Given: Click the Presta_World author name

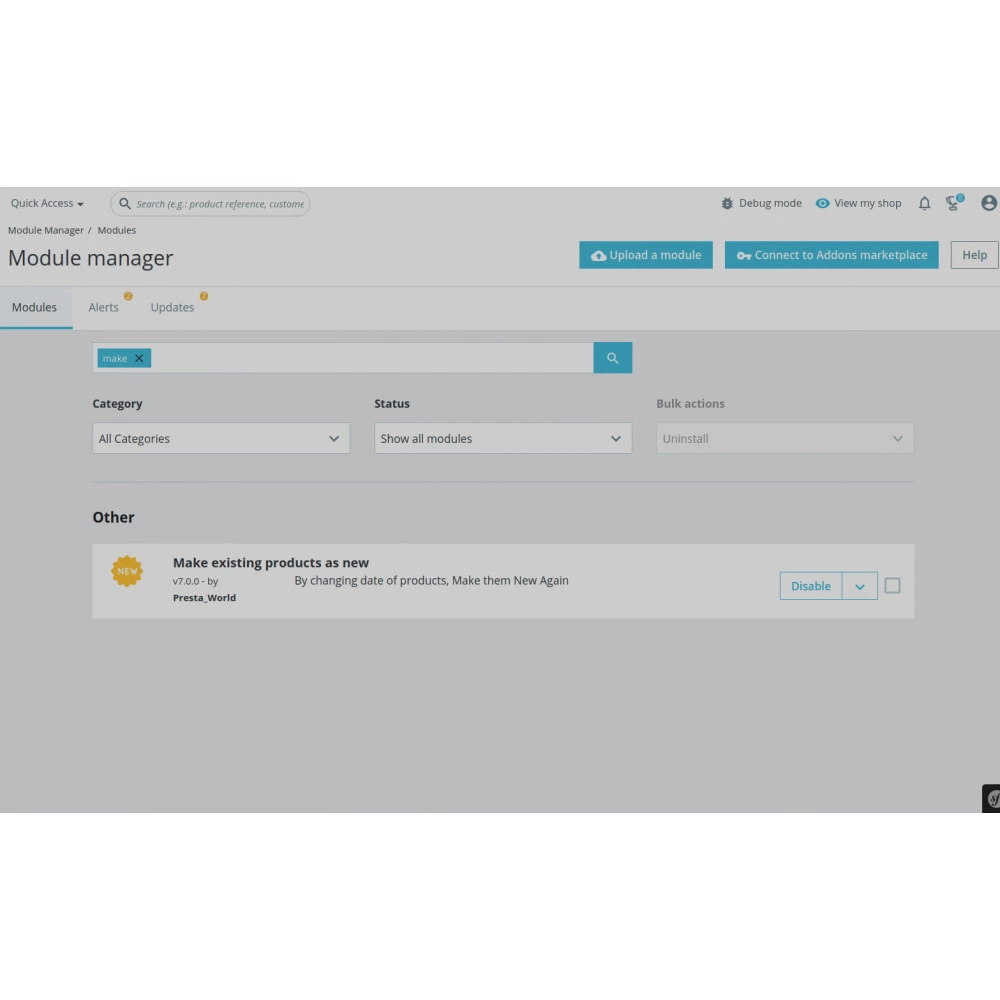Looking at the screenshot, I should click(204, 598).
